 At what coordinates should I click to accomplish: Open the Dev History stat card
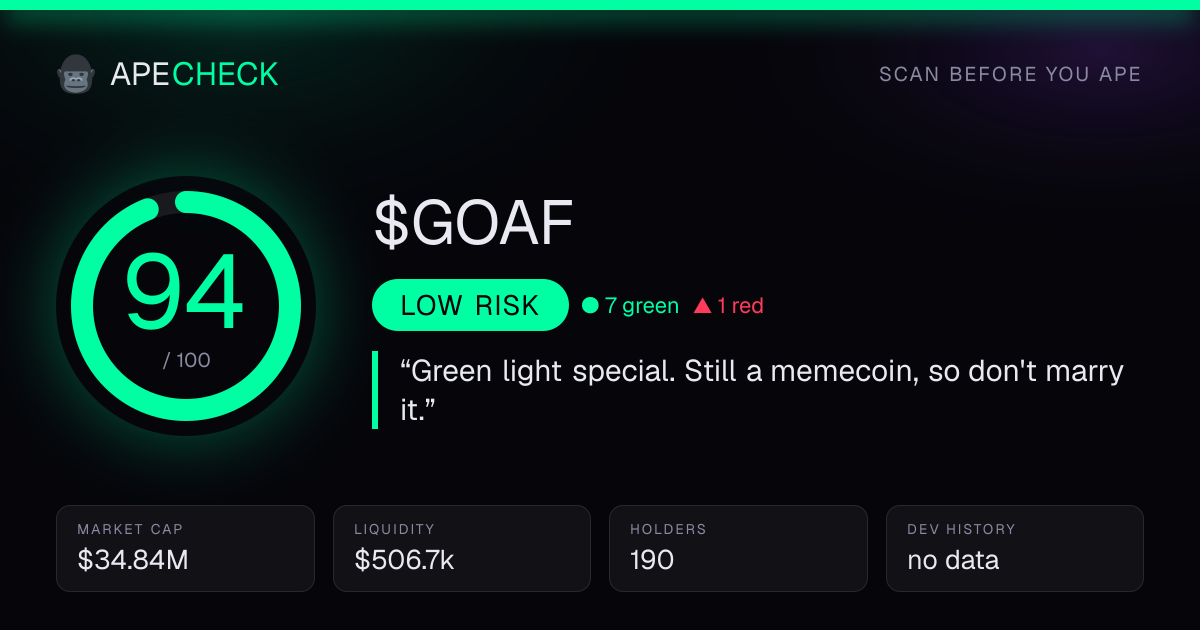coord(1015,548)
